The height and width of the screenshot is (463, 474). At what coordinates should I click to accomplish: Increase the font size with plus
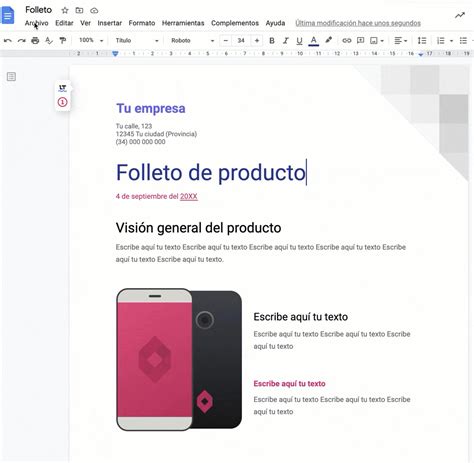pos(257,41)
